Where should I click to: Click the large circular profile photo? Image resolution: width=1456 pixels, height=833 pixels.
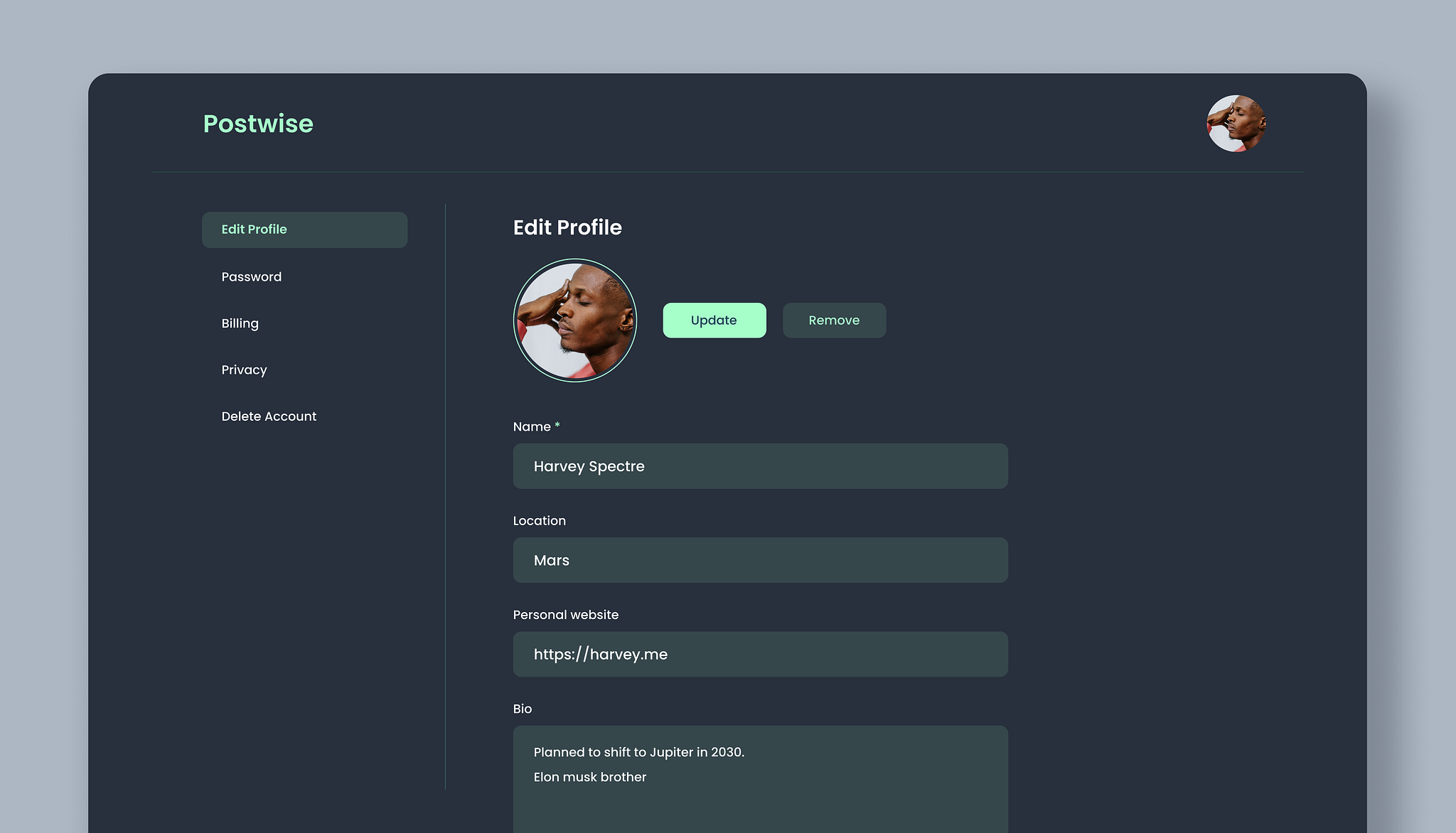click(574, 321)
